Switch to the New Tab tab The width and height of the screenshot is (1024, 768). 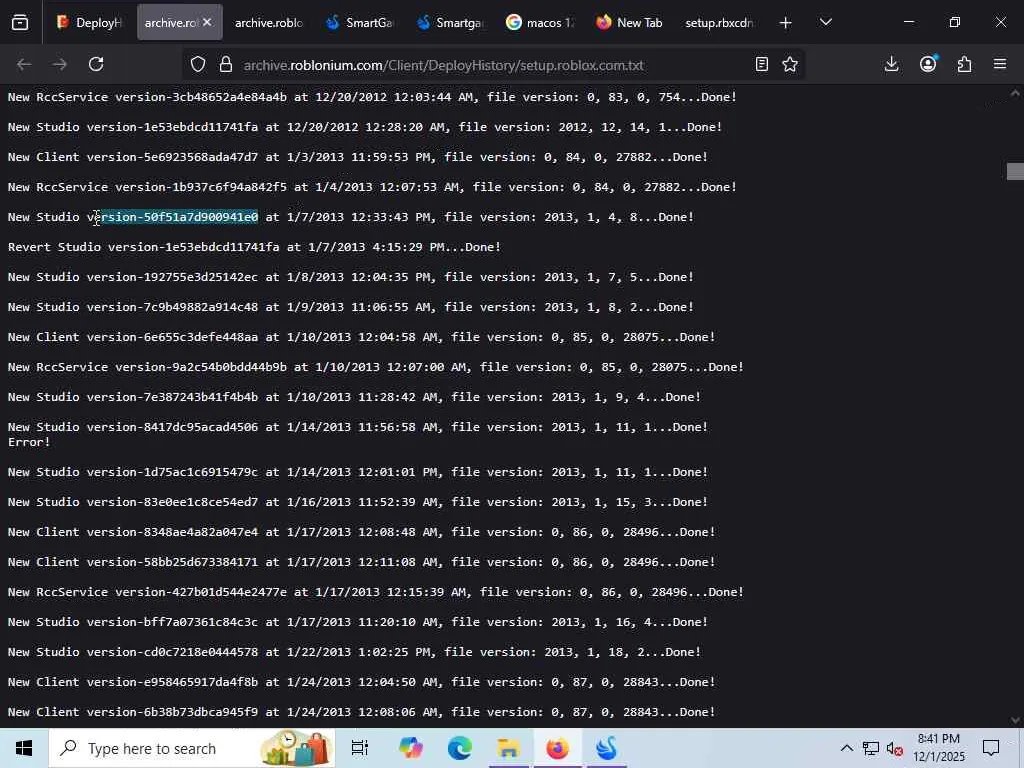(630, 22)
